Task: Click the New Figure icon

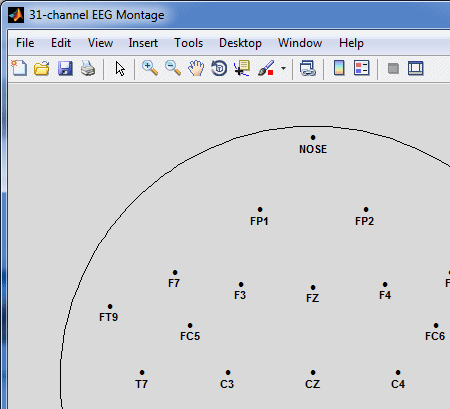Action: [x=19, y=68]
